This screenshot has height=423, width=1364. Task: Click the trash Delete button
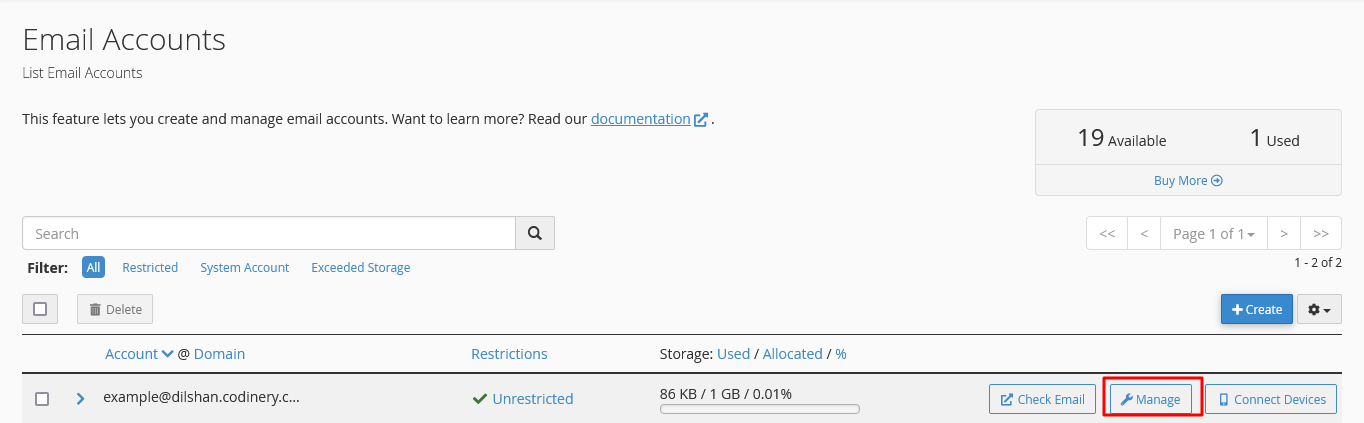pyautogui.click(x=115, y=309)
